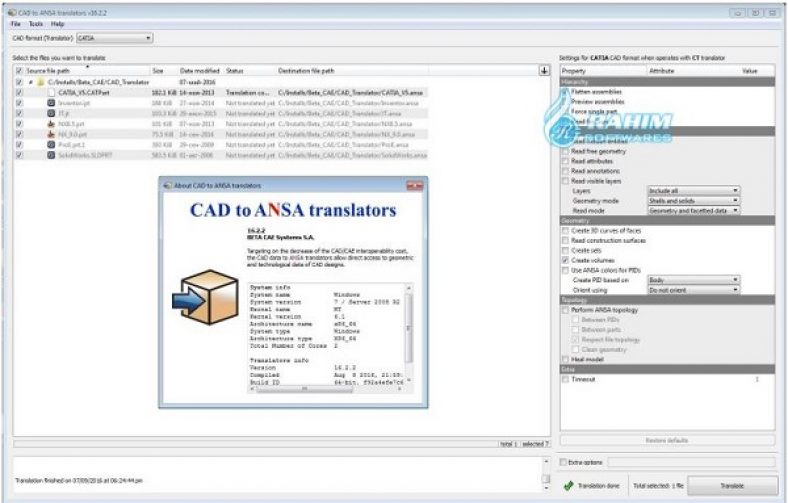Toggle select-all checkbox in Source file path header

tap(19, 71)
